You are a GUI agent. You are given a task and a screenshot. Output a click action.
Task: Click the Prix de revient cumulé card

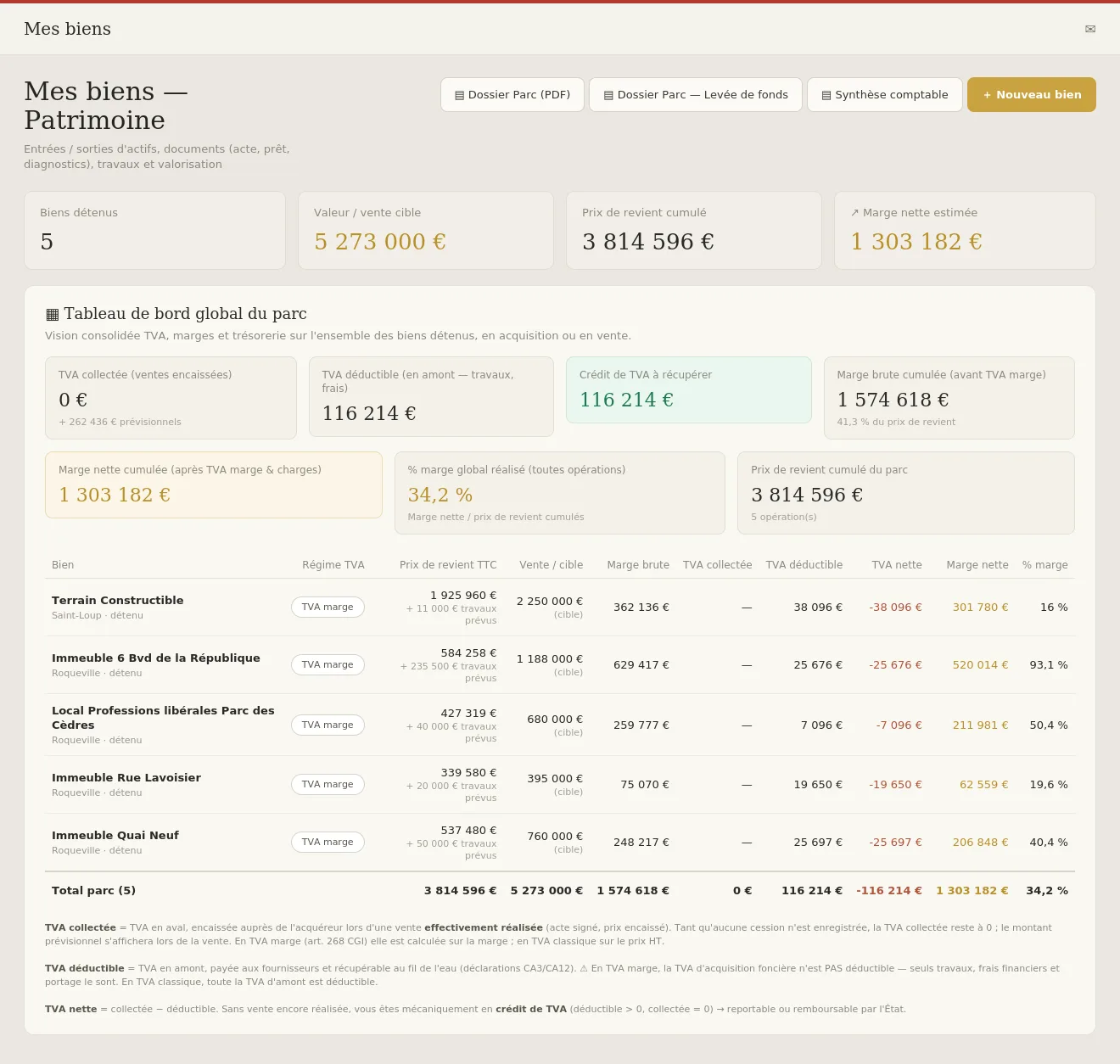point(694,231)
